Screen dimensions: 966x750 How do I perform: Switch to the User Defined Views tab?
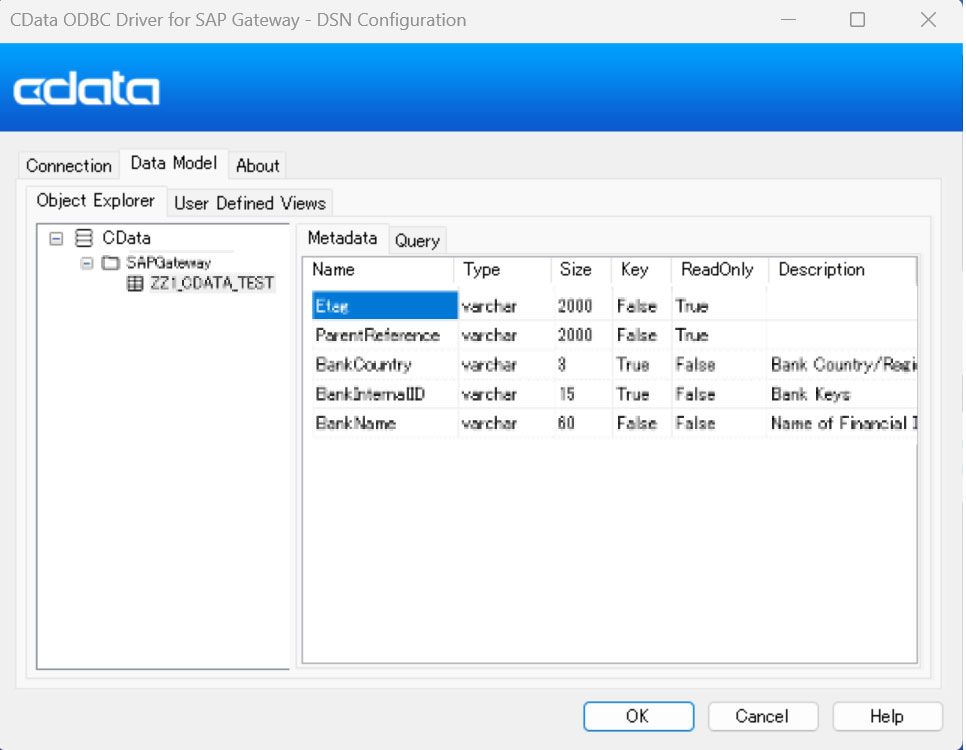[249, 203]
